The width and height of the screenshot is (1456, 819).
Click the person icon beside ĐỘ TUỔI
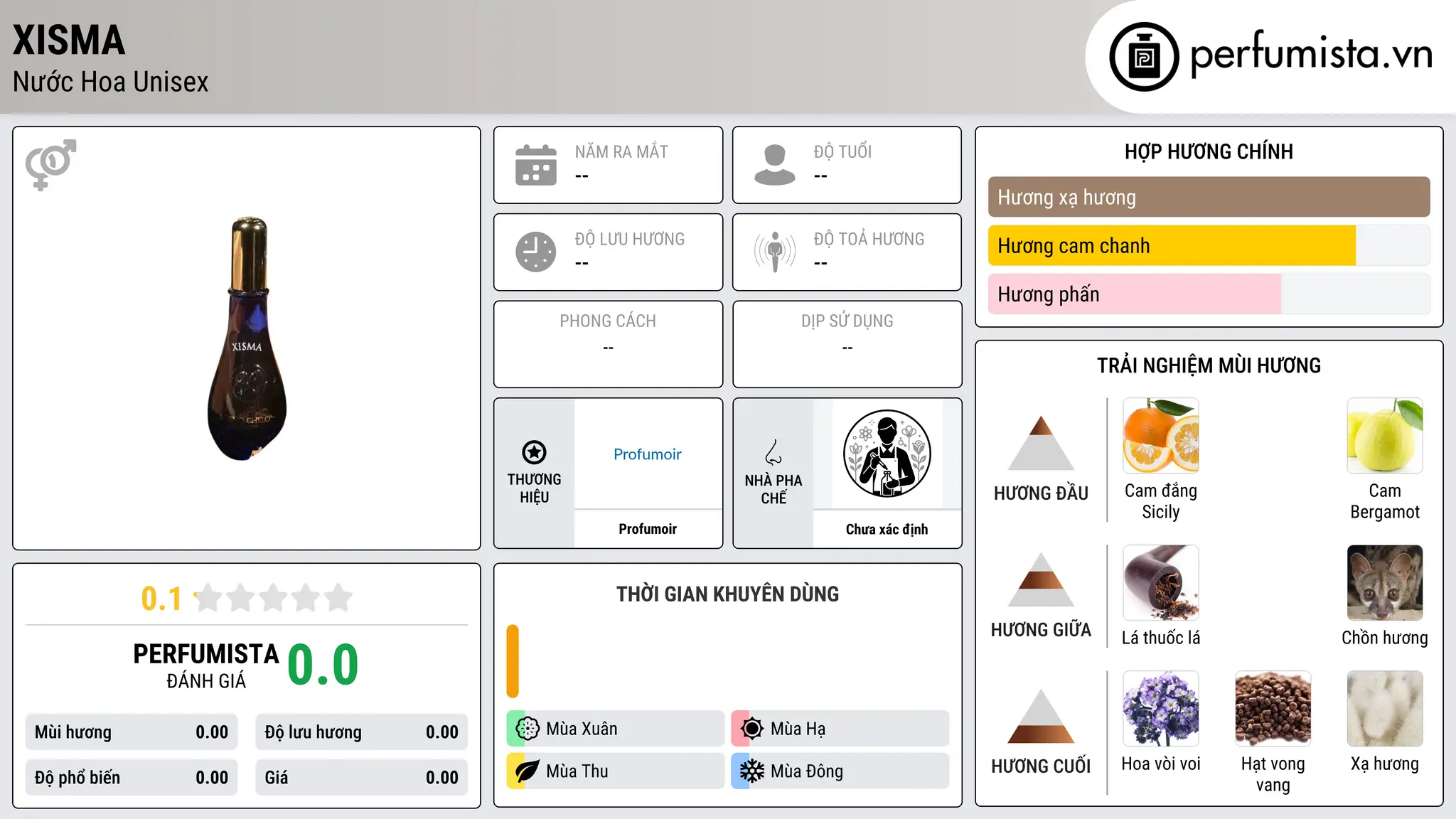(x=775, y=165)
